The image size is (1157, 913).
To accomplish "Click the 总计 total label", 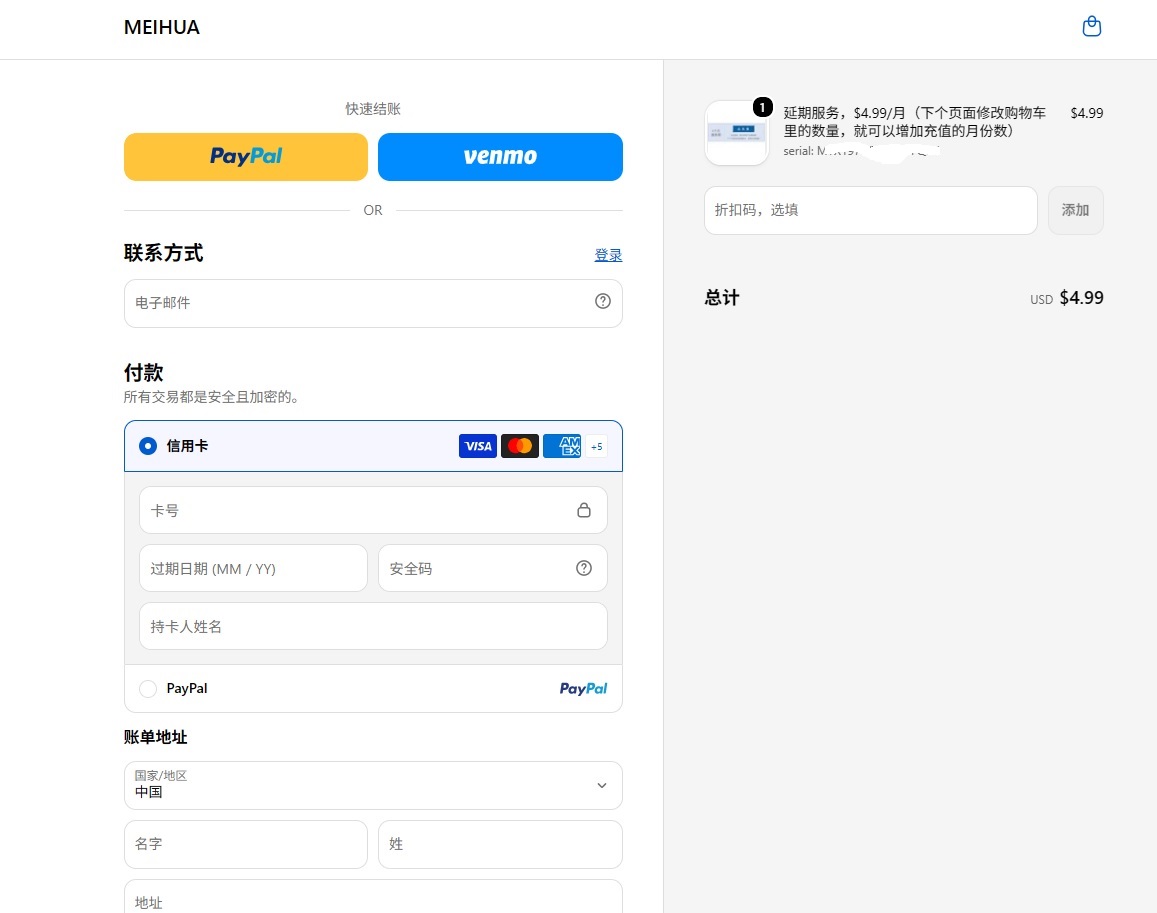I will [x=722, y=297].
